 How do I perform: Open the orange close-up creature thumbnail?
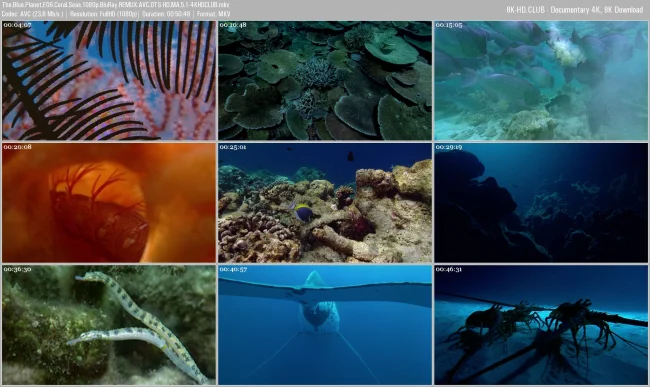tap(109, 203)
